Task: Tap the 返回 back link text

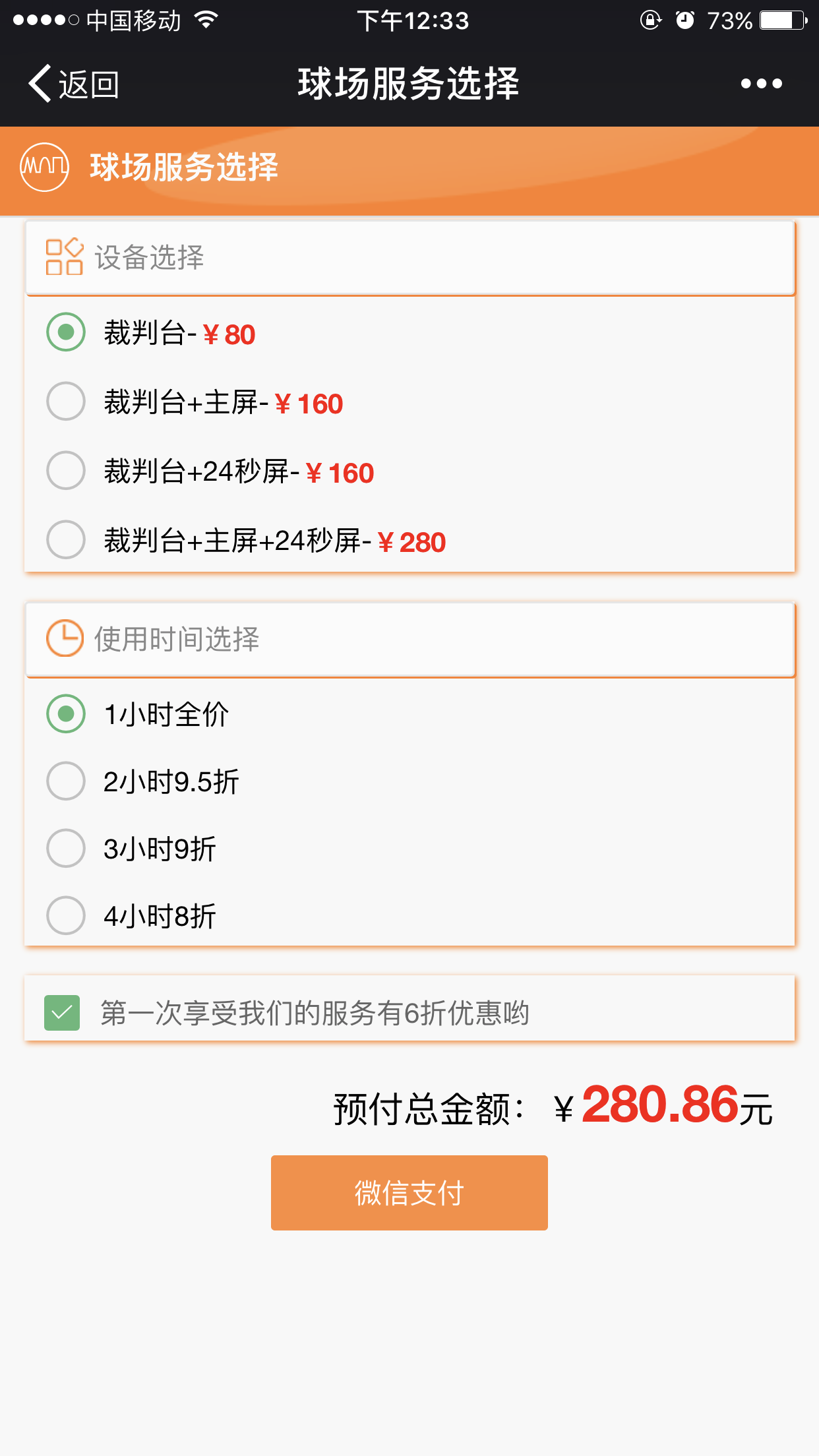Action: 89,85
